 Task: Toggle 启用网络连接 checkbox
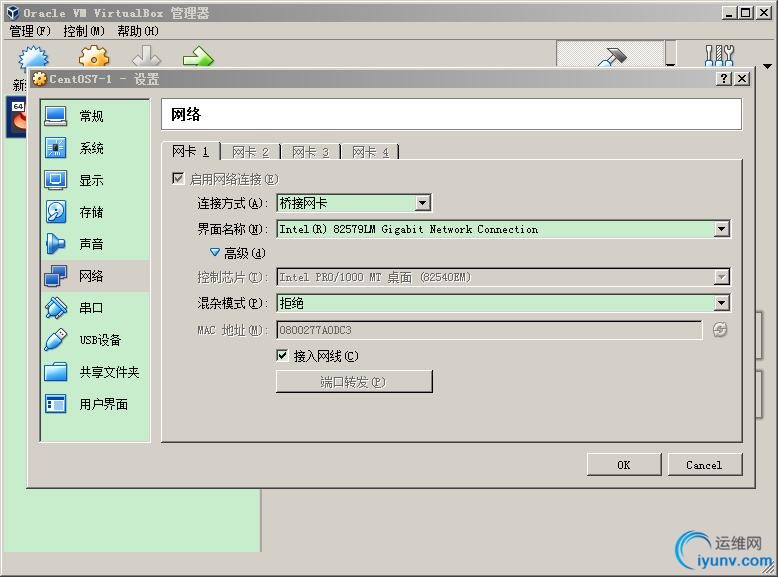pyautogui.click(x=178, y=178)
